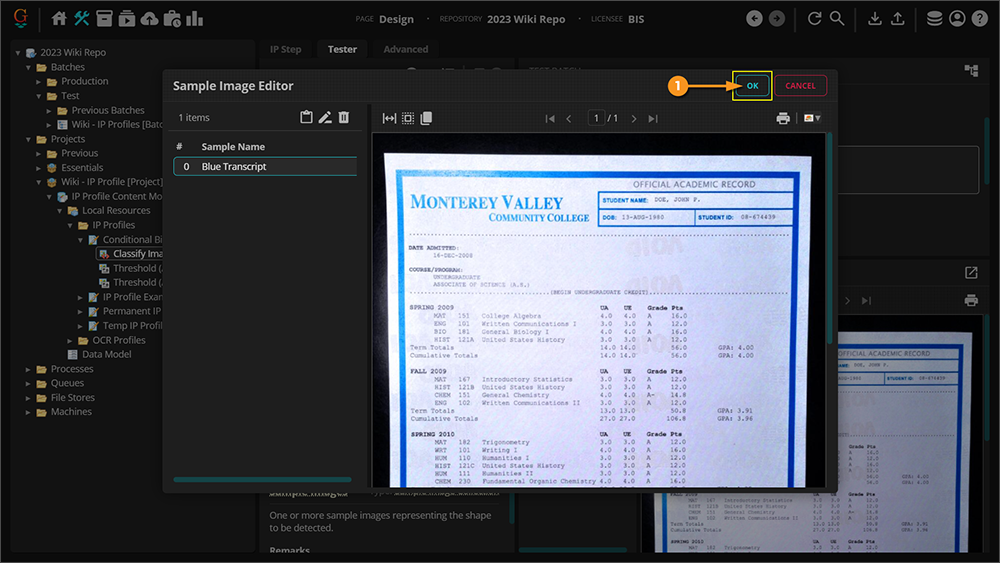Click the archive box icon in header
1000x563 pixels.
(x=104, y=19)
